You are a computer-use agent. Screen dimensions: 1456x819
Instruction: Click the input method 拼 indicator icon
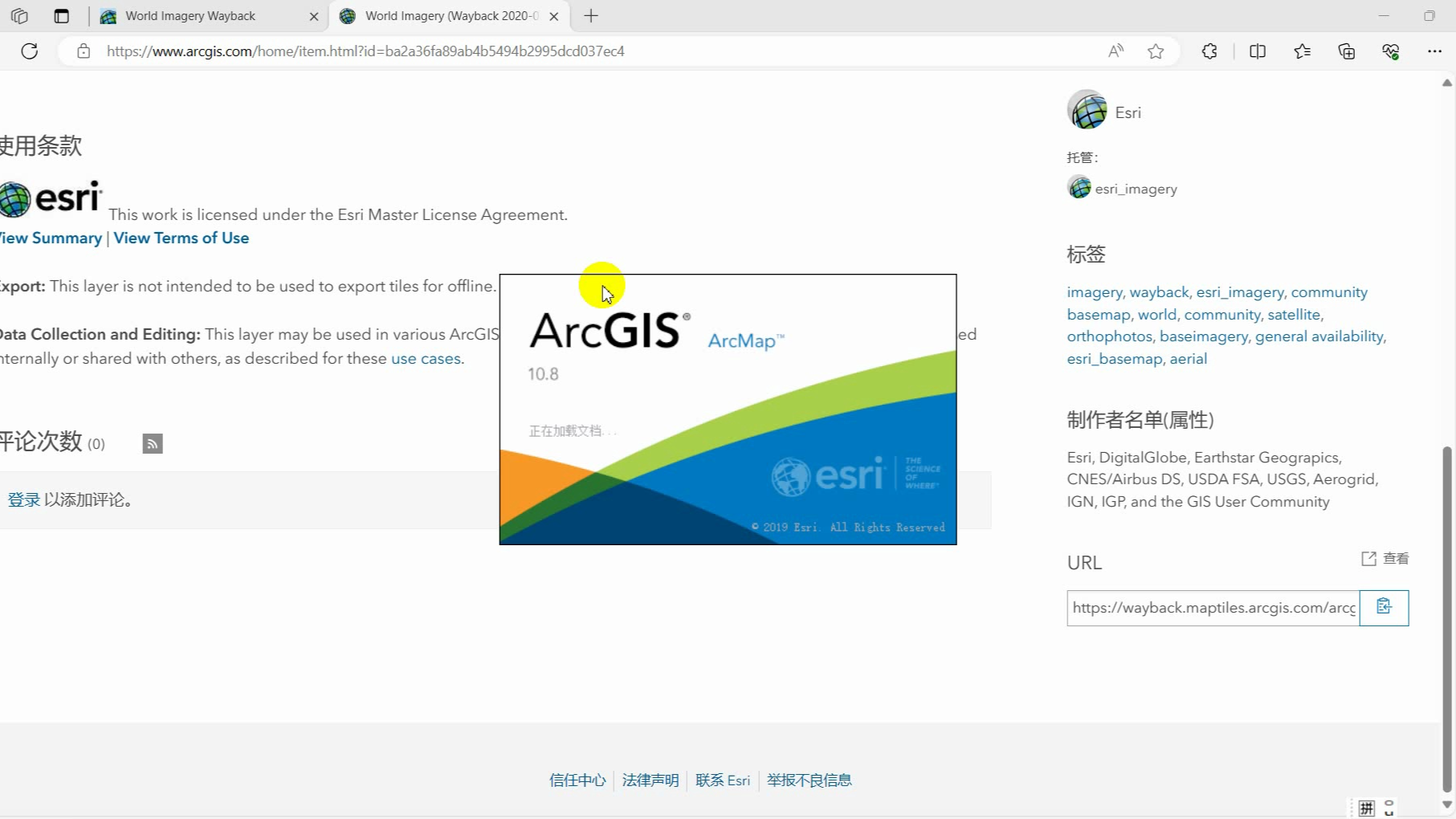(x=1367, y=808)
